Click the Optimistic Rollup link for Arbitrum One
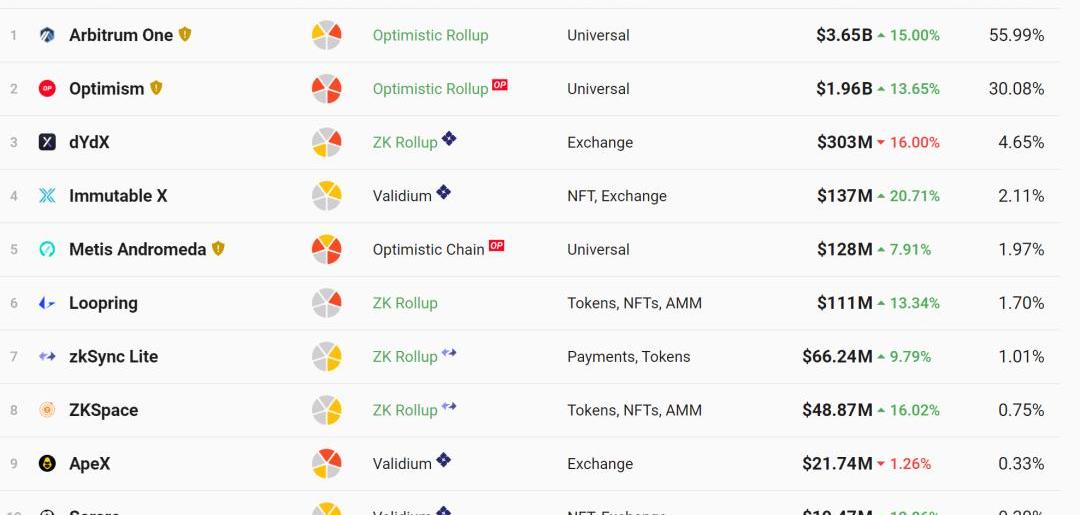 tap(430, 35)
